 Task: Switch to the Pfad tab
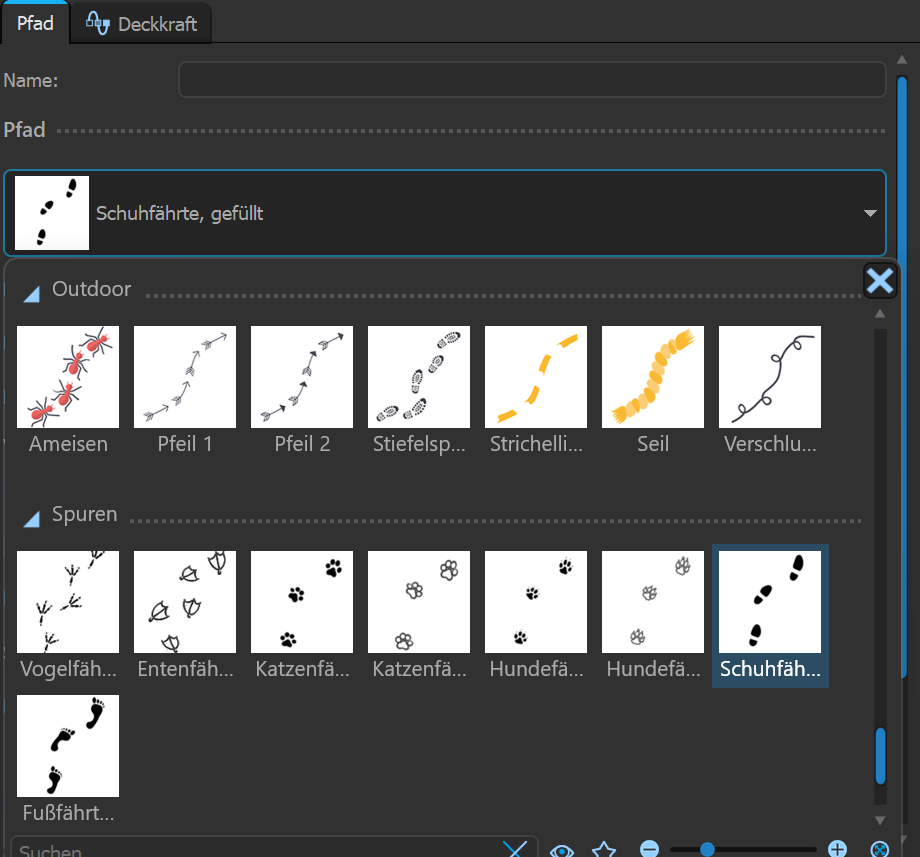(35, 23)
